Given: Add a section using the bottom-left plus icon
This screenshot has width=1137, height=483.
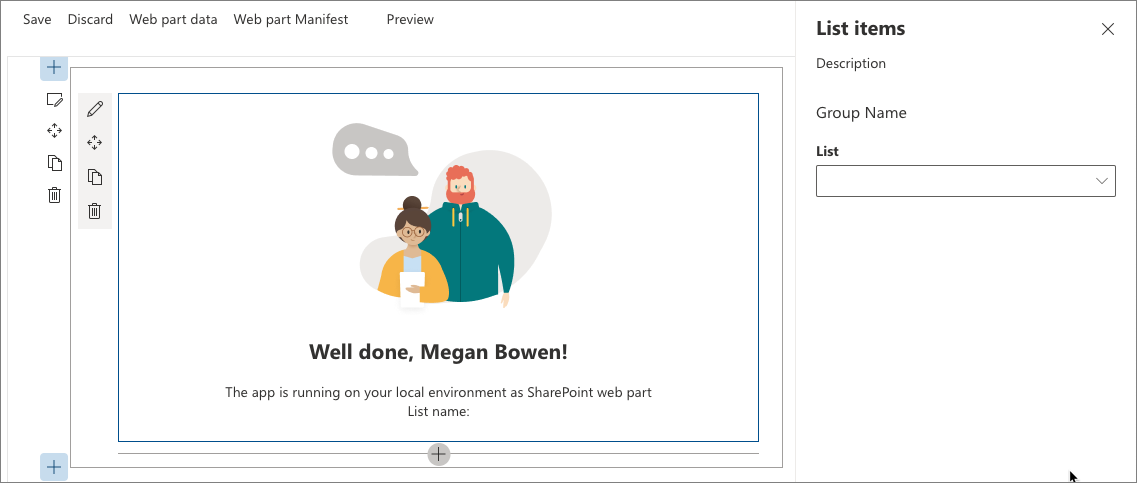Looking at the screenshot, I should 54,466.
